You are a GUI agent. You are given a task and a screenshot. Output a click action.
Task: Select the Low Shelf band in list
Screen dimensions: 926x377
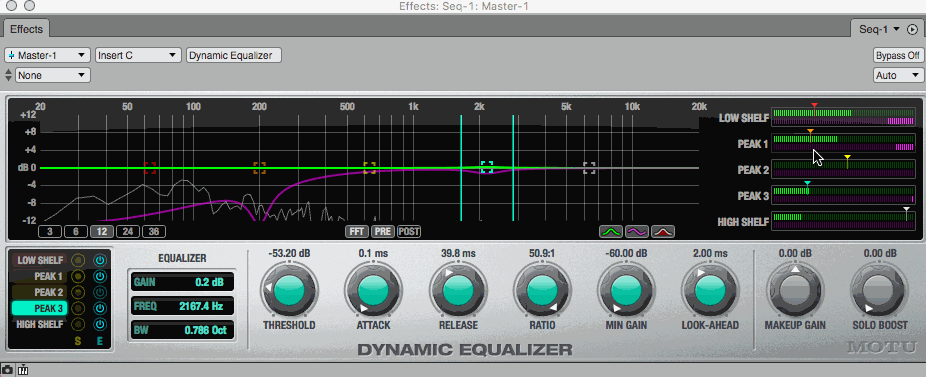(40, 260)
